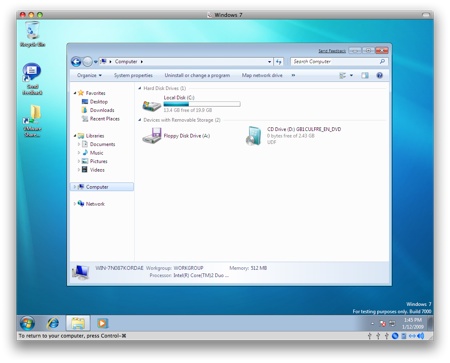
Task: Click Map network drive
Action: (262, 75)
